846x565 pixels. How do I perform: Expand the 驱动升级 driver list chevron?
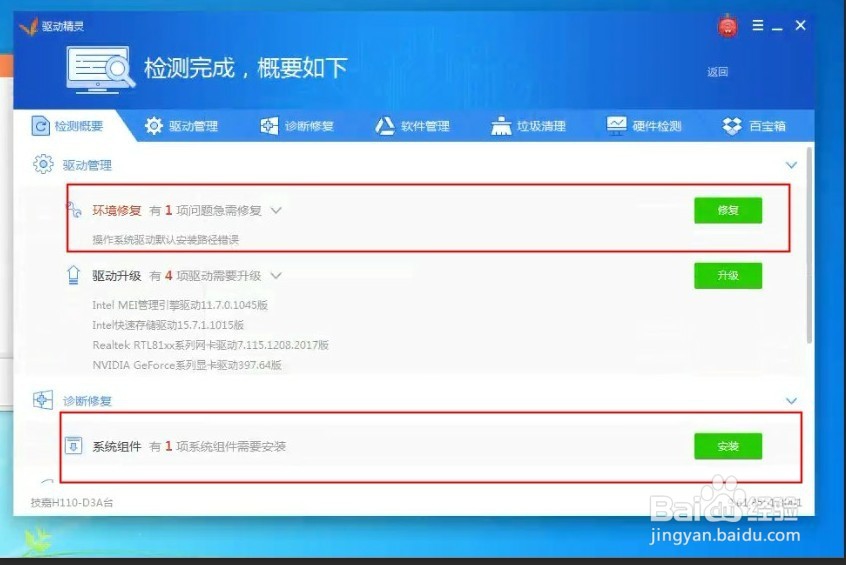click(x=276, y=276)
